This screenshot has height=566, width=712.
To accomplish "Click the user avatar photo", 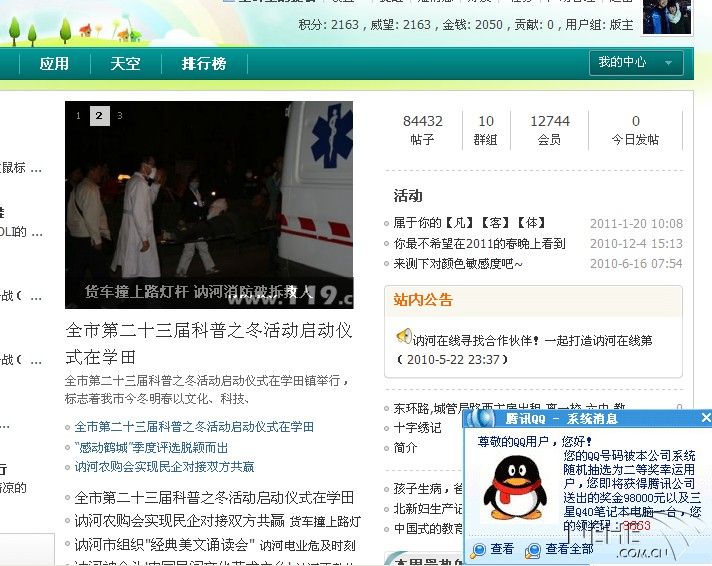I will coord(667,17).
